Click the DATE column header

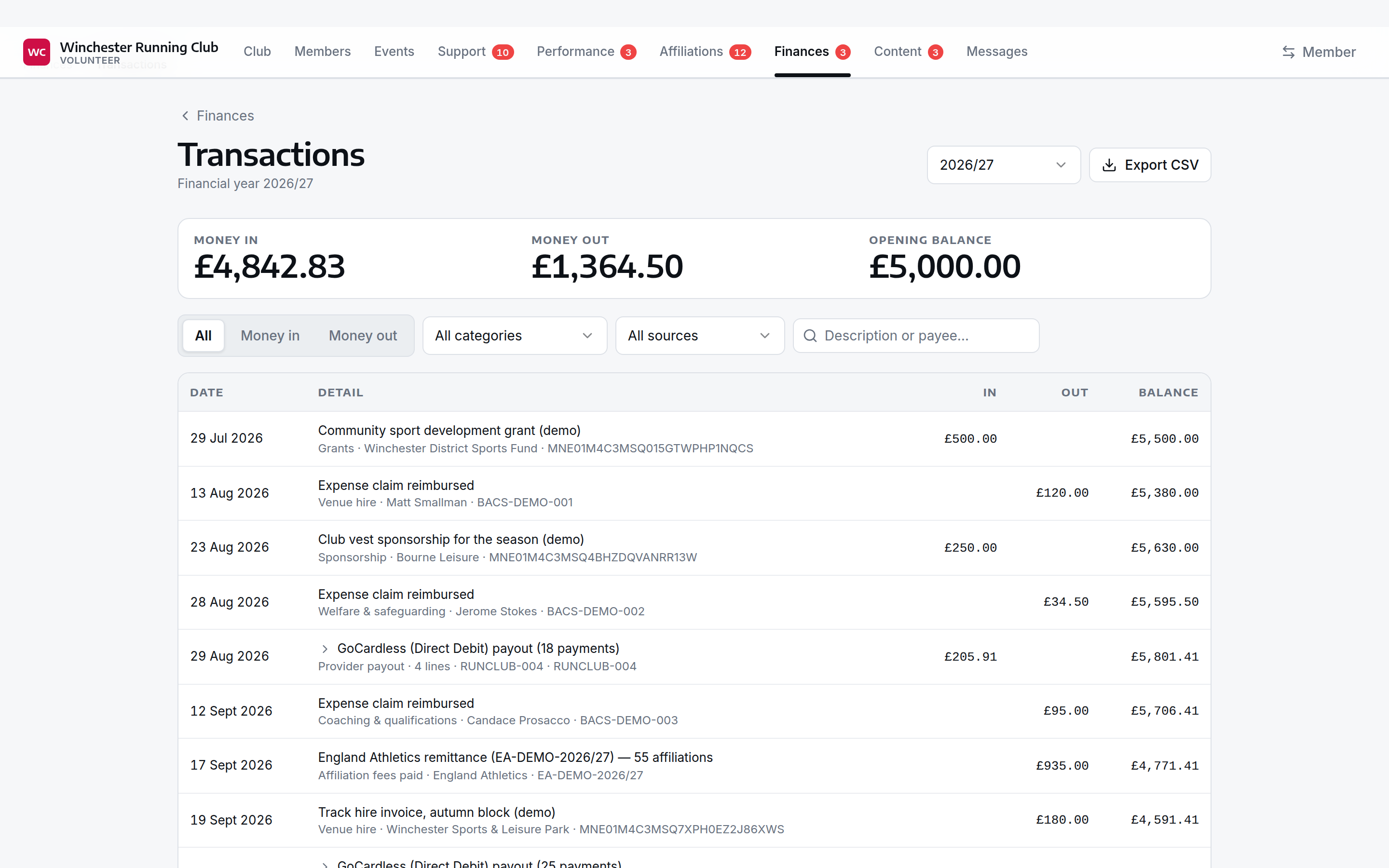pyautogui.click(x=206, y=393)
